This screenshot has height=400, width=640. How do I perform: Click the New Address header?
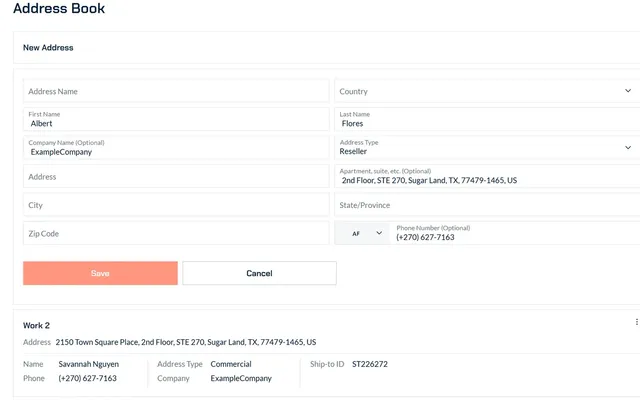tap(48, 48)
